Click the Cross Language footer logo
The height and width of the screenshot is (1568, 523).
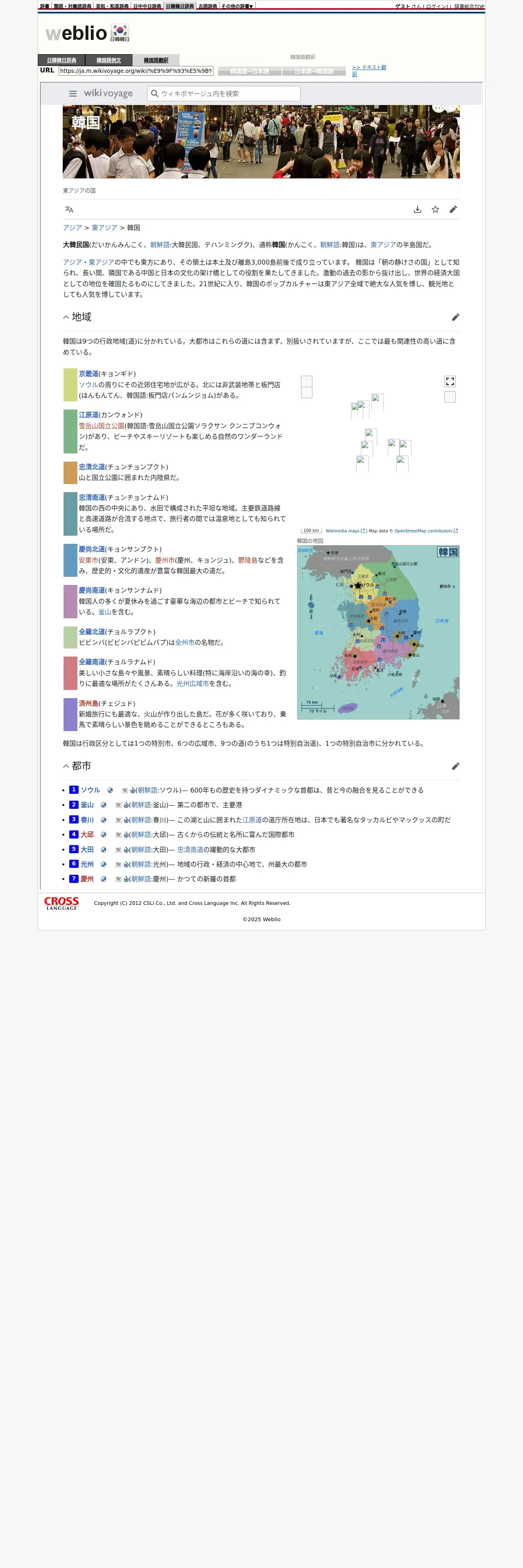click(62, 903)
